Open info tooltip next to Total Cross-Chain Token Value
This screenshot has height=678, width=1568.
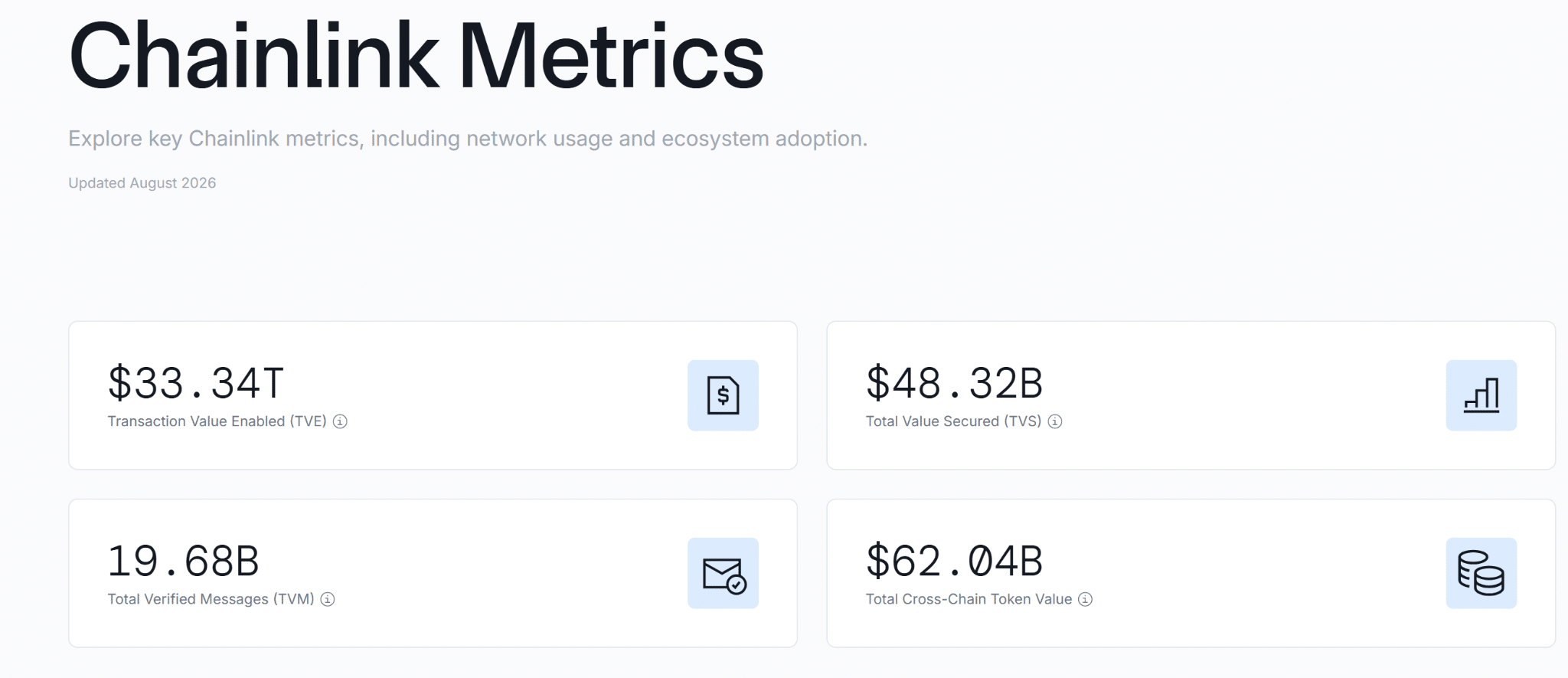coord(1085,599)
